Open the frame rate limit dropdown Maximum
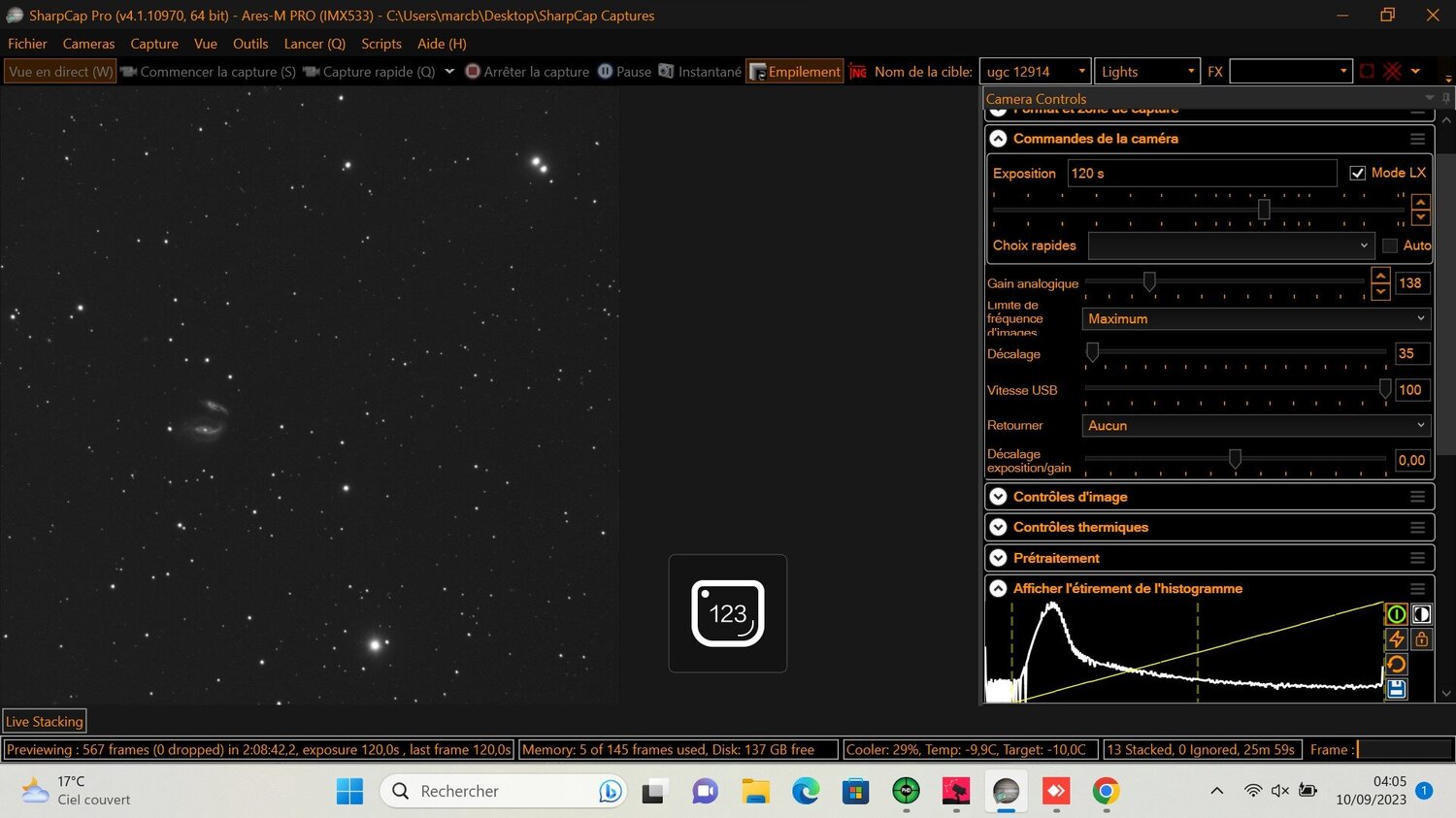This screenshot has width=1456, height=818. pos(1257,318)
